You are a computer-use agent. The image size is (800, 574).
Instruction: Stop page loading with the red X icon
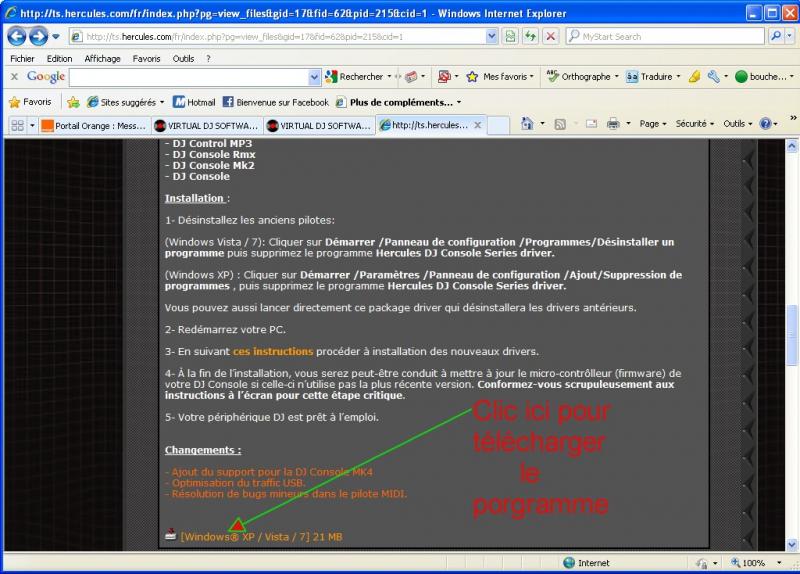coord(550,36)
